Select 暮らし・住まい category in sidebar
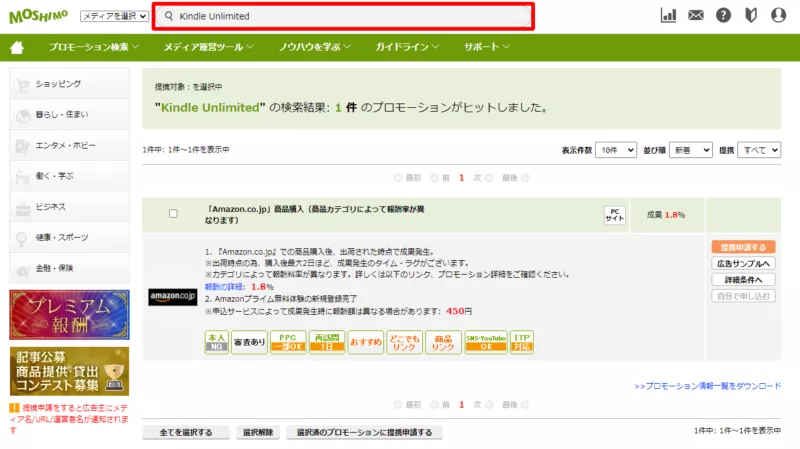The image size is (800, 449). click(69, 114)
